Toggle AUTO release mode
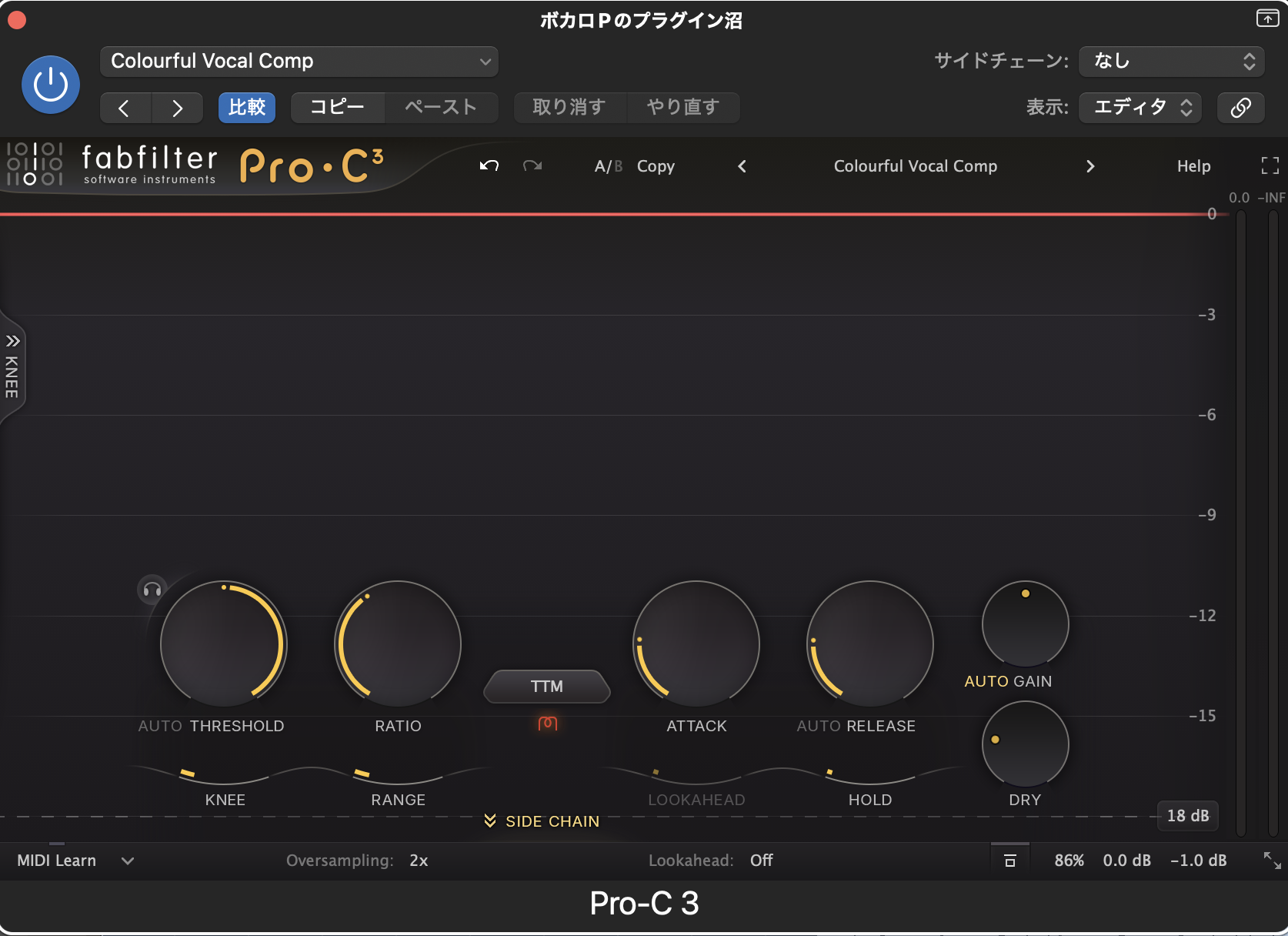Screen dimensions: 1288x936 click(819, 726)
